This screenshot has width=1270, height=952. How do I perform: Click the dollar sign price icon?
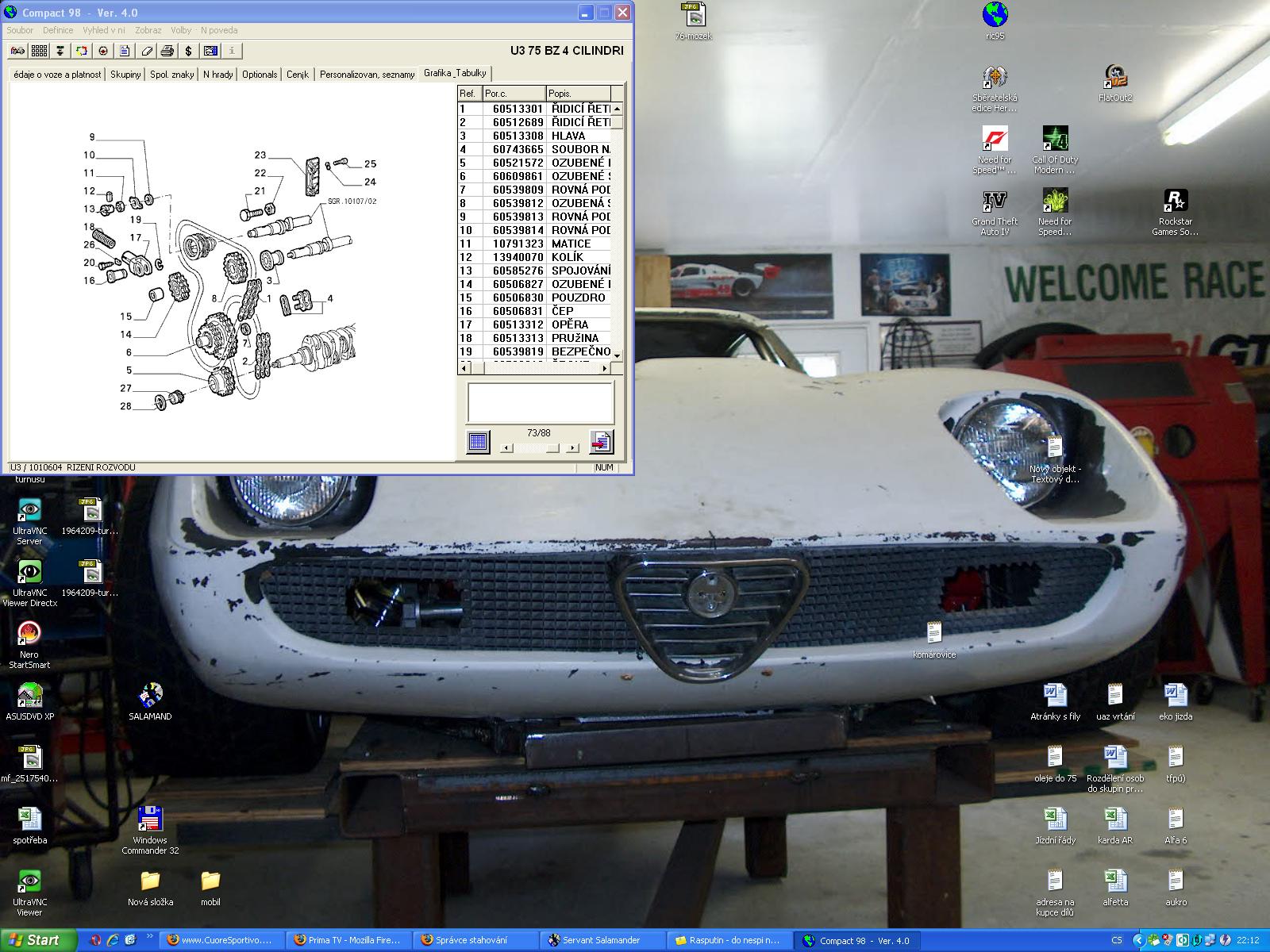pos(189,51)
